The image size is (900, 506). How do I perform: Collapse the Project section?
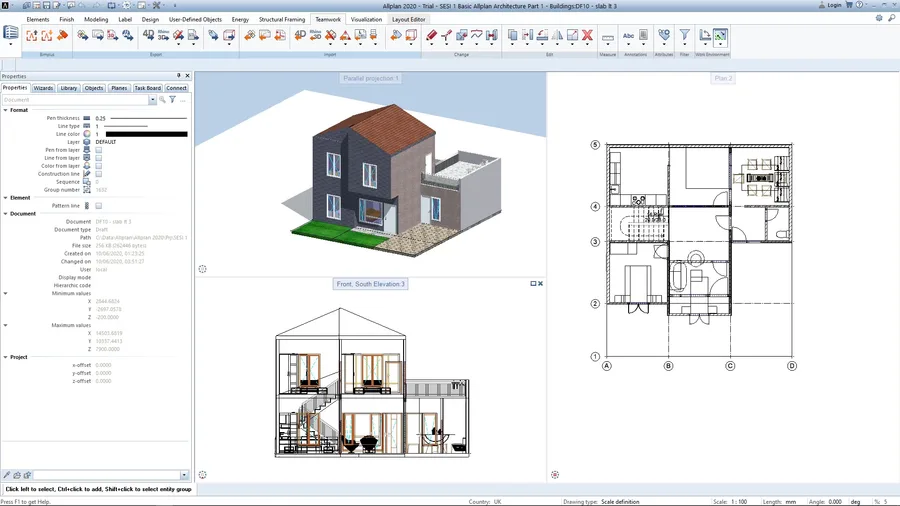point(6,357)
